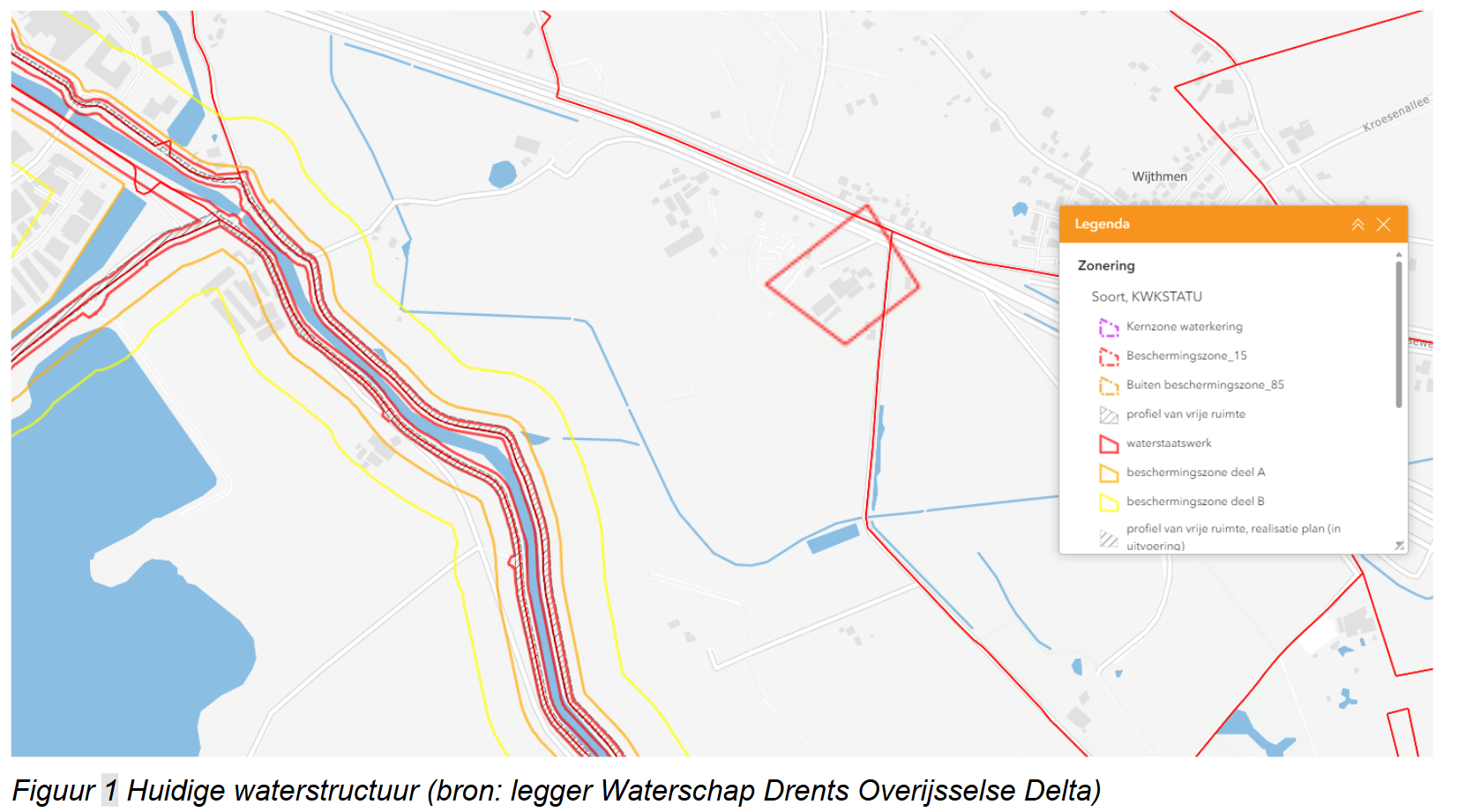Click the waterstaatswerk red outline symbol
The image size is (1458, 812).
point(1109,443)
